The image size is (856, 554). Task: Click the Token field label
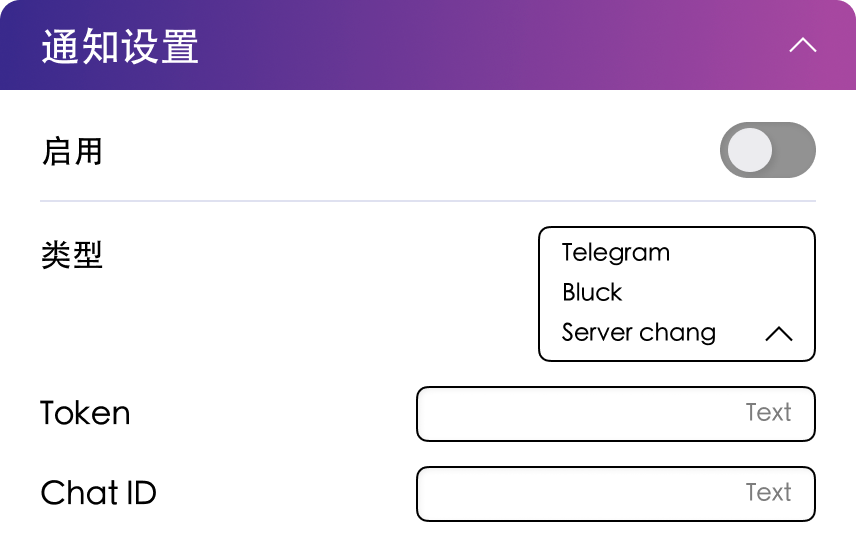[85, 413]
